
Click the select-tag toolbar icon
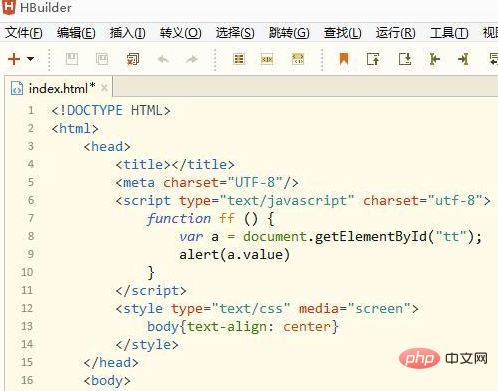pos(267,59)
